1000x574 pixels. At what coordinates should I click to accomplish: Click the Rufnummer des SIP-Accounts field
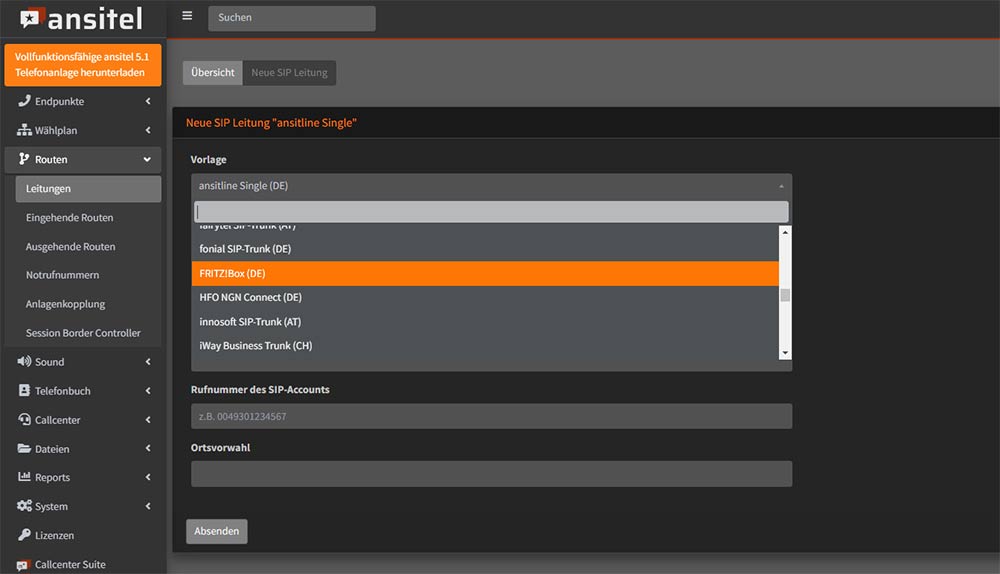tap(491, 416)
